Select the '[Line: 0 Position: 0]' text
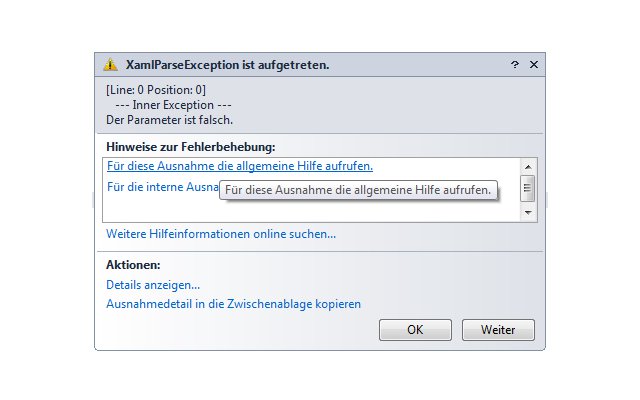The width and height of the screenshot is (640, 400). [x=156, y=90]
